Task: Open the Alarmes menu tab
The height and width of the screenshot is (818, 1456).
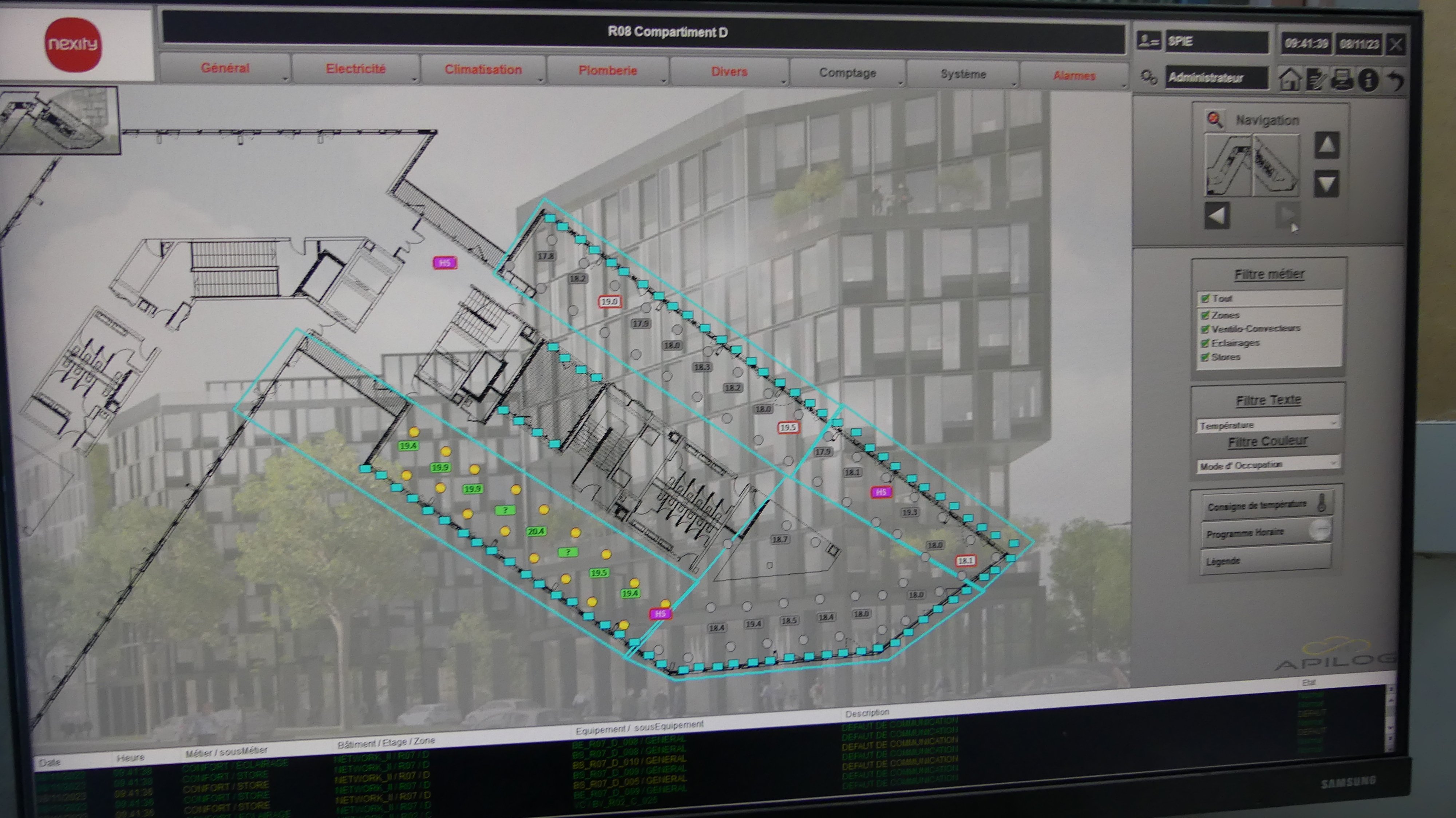Action: [1074, 76]
